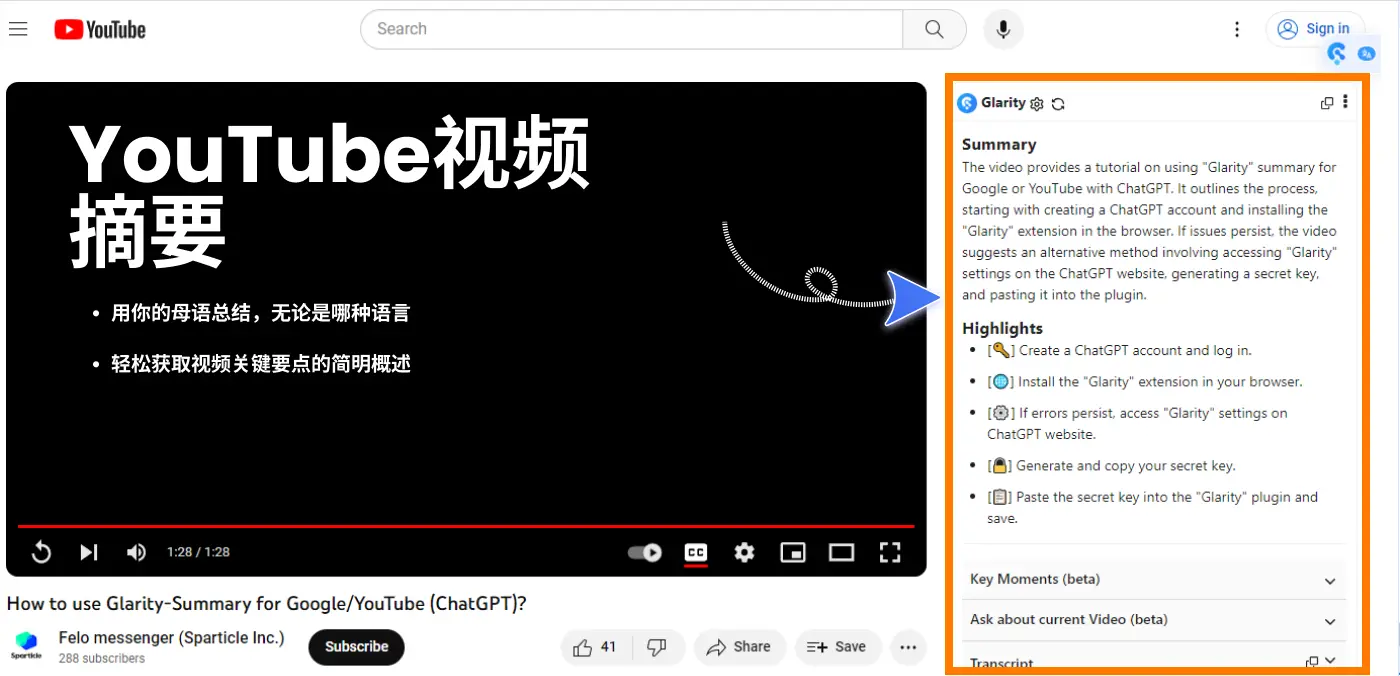1400x676 pixels.
Task: Open the video playback settings gear
Action: 744,552
